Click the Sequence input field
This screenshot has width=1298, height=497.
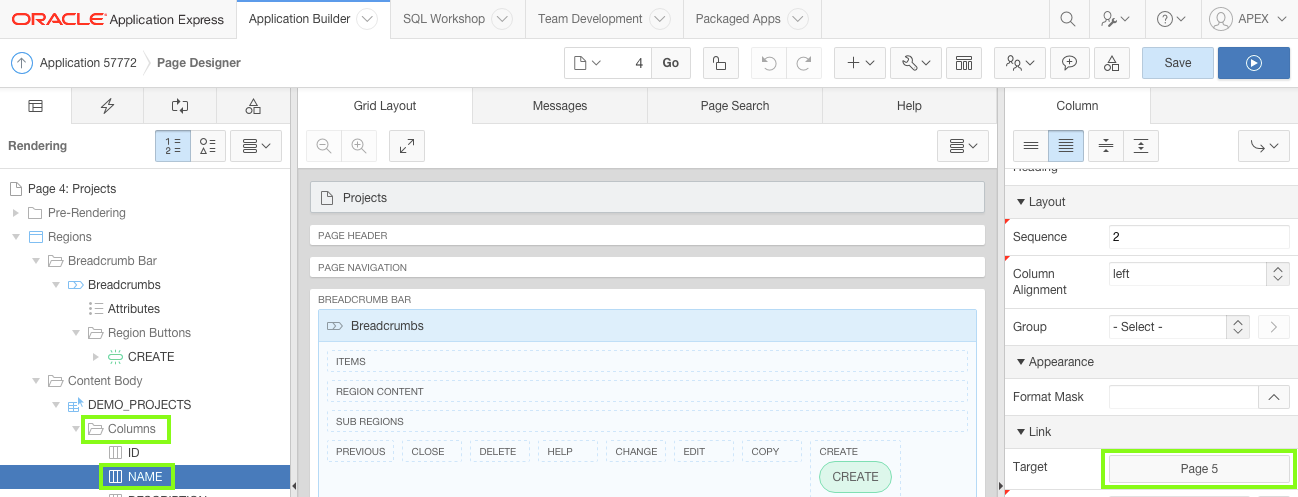[1198, 237]
